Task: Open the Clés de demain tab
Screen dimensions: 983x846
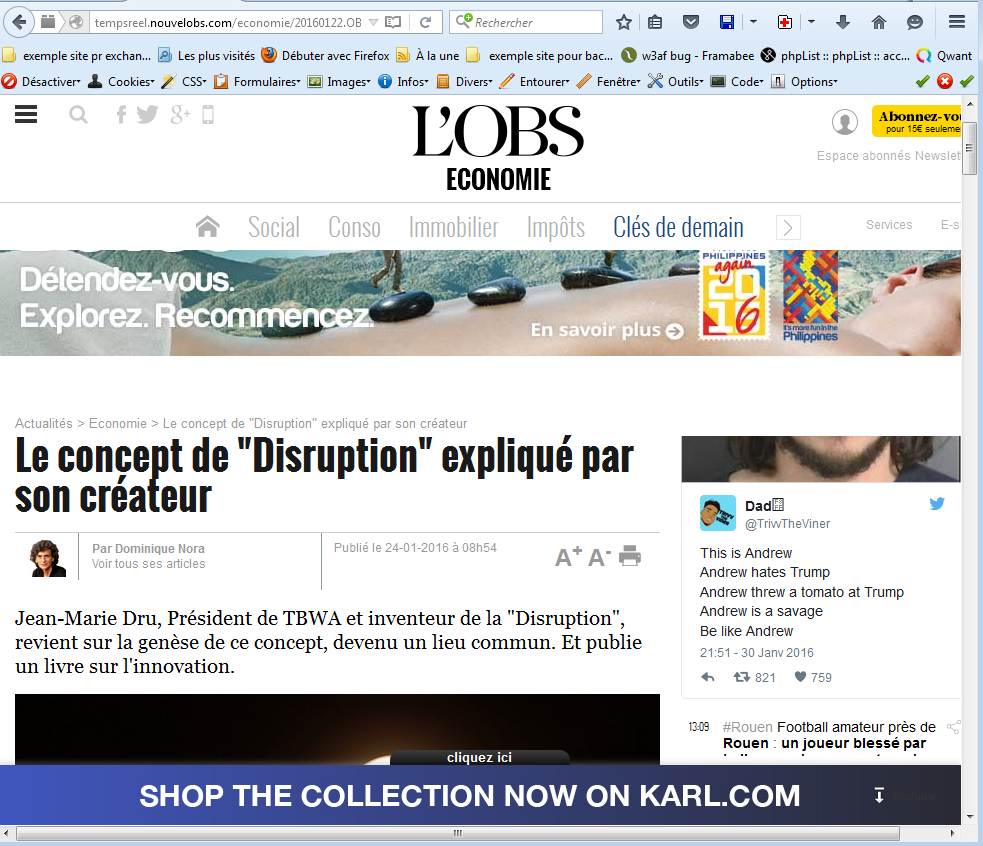Action: coord(678,227)
